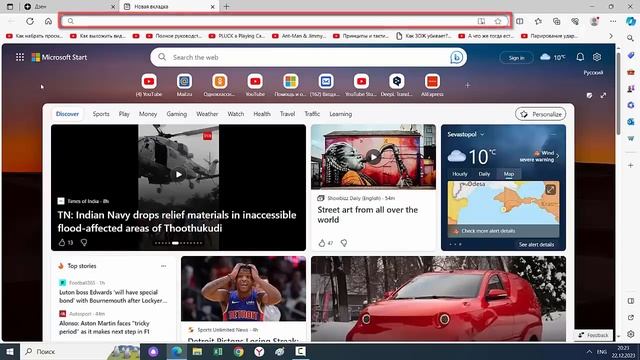Like the Street art story
Screen dimensions: 640x360
point(322,243)
